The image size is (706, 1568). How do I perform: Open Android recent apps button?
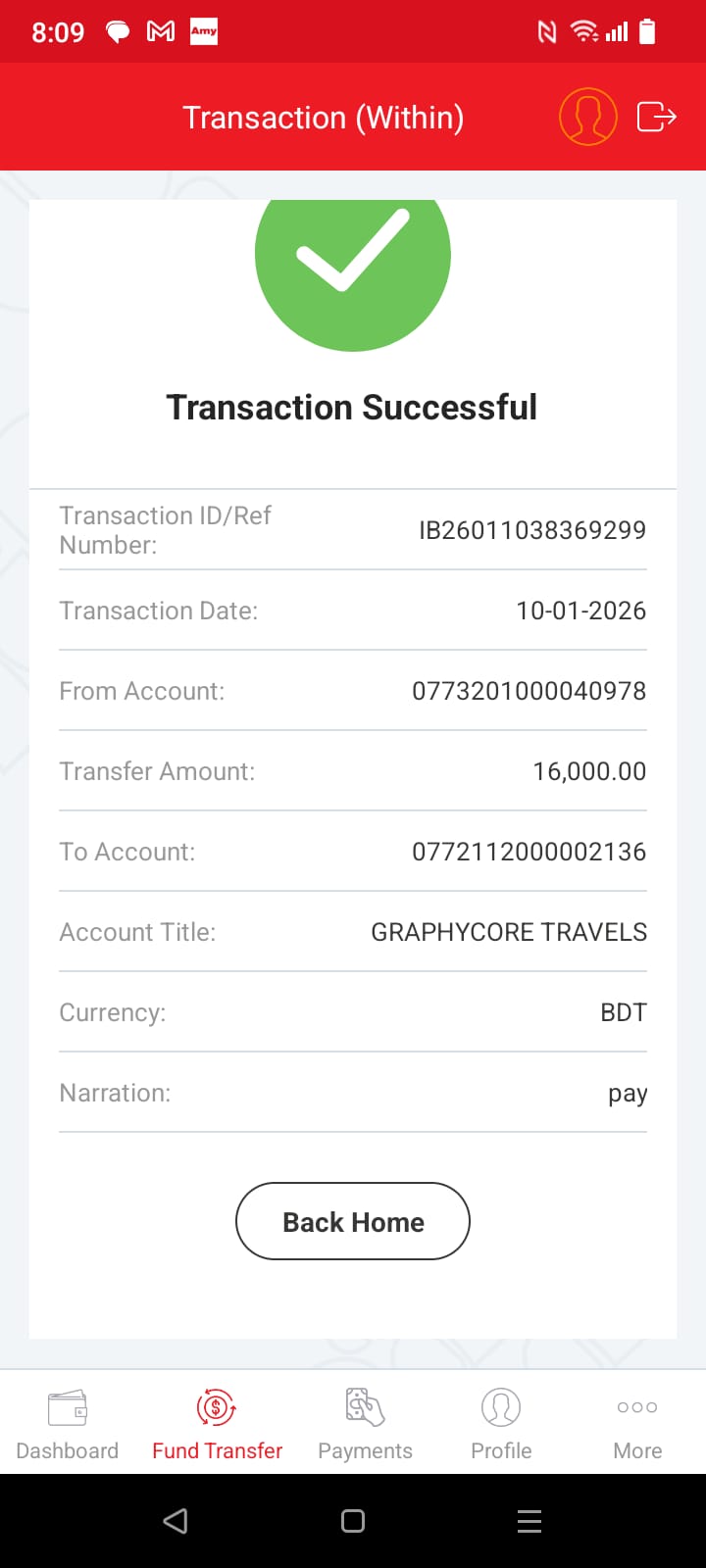tap(529, 1521)
